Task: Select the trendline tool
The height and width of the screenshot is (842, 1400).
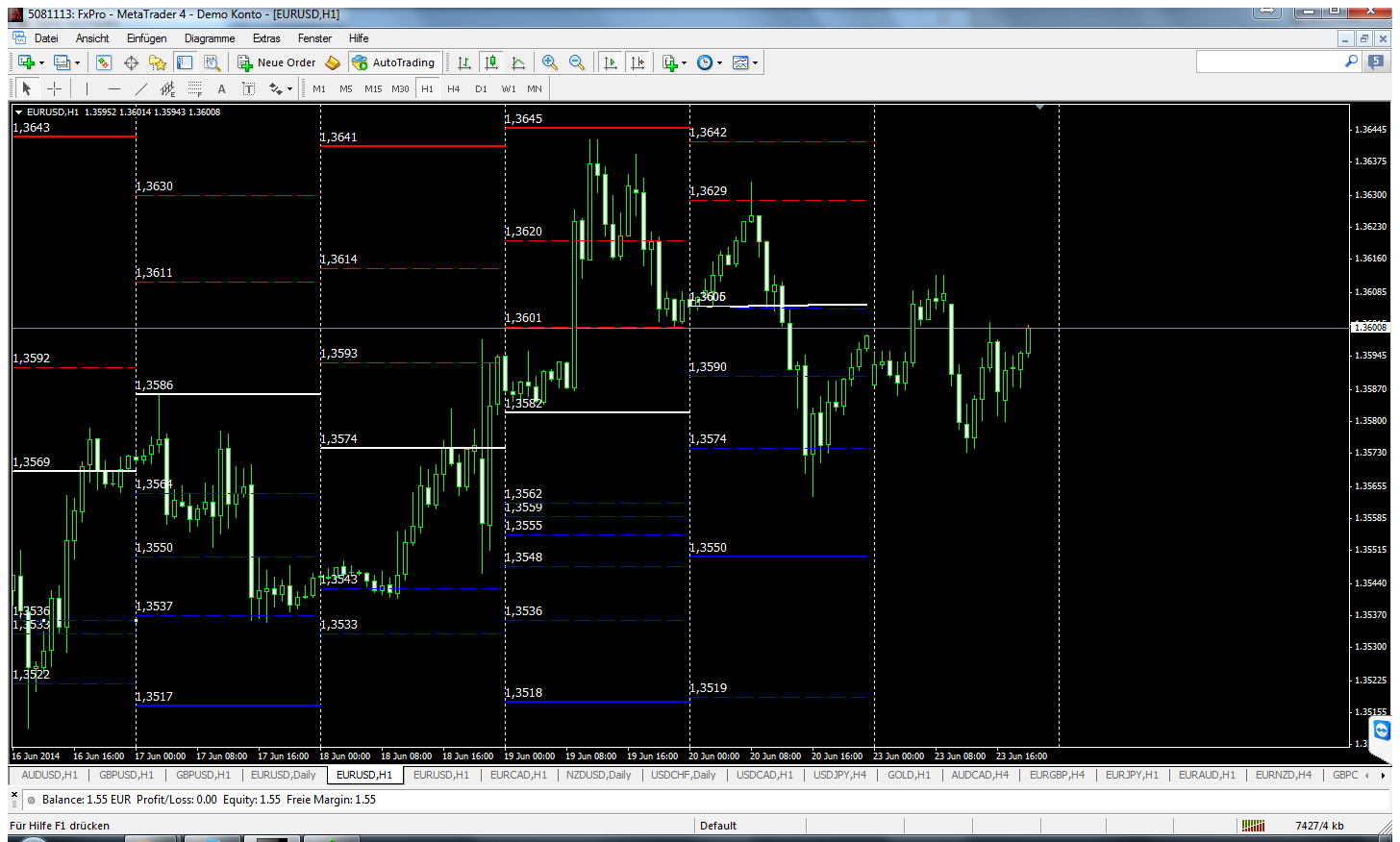Action: [141, 88]
